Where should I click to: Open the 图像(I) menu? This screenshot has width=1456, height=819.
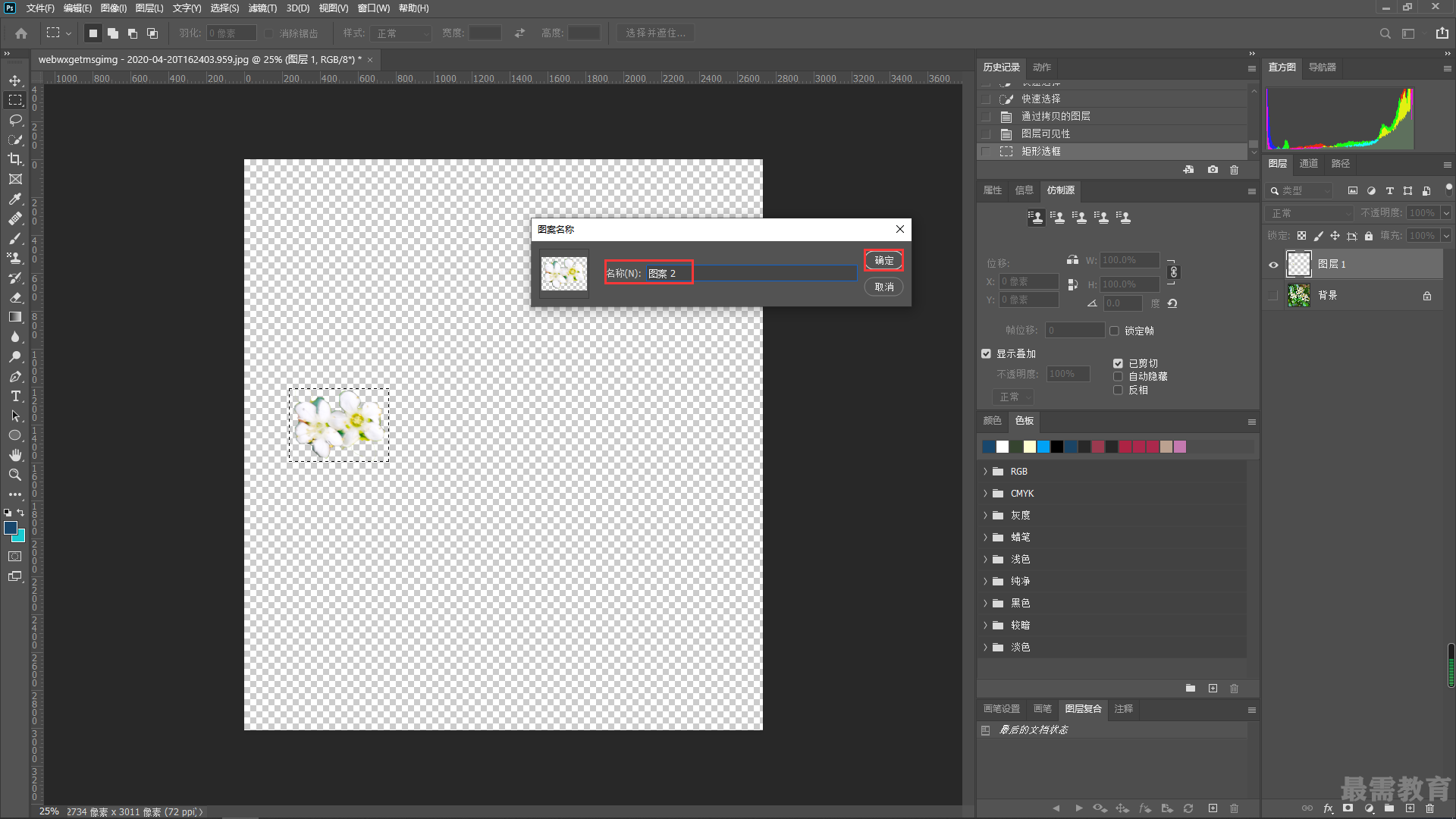114,8
